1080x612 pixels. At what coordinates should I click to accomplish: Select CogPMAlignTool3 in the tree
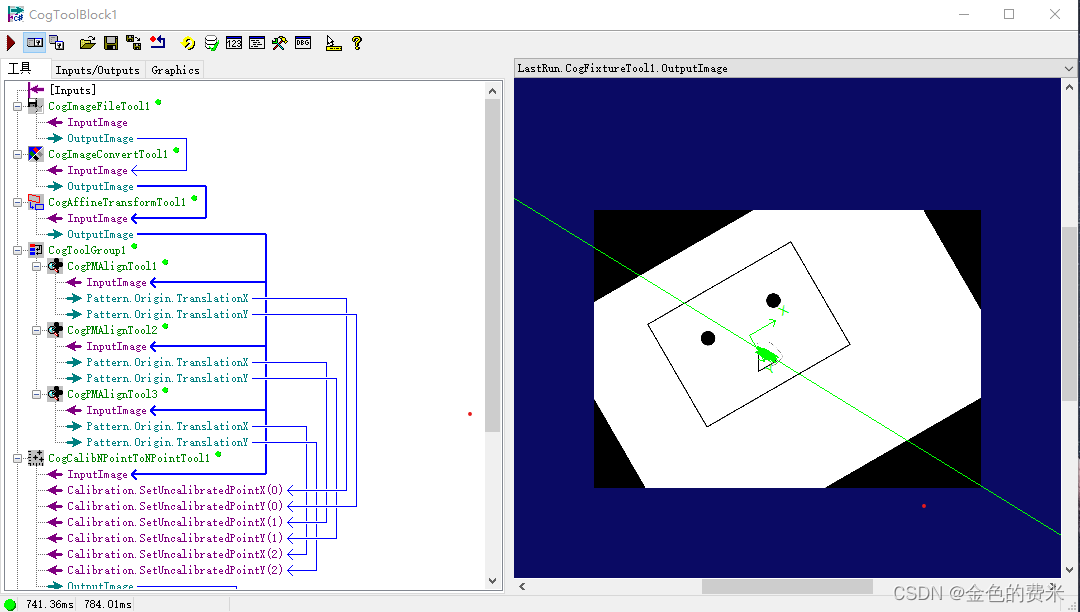[112, 394]
